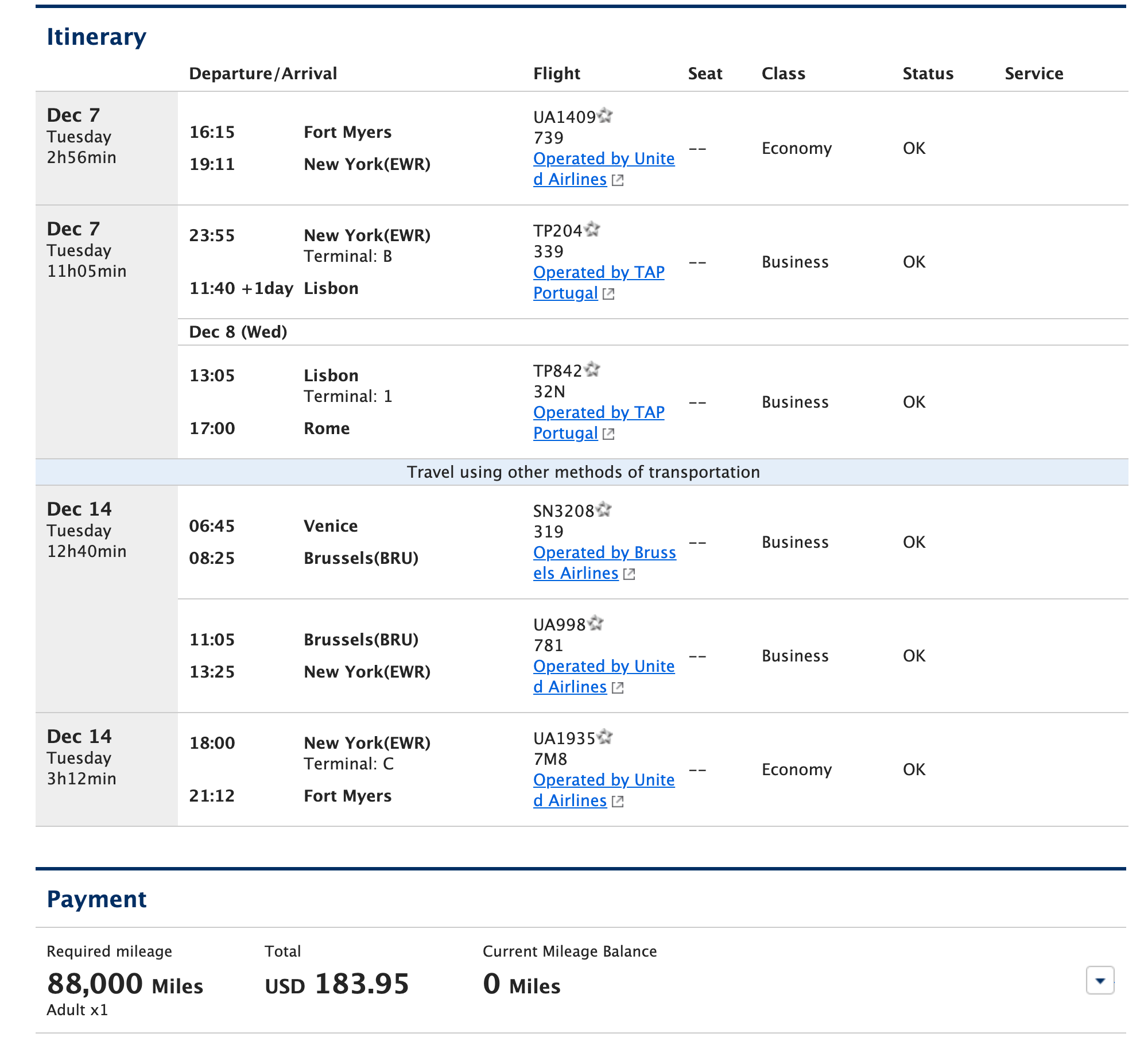Select the Travel using other methods of transportation row
Image resolution: width=1148 pixels, height=1037 pixels.
[x=584, y=472]
